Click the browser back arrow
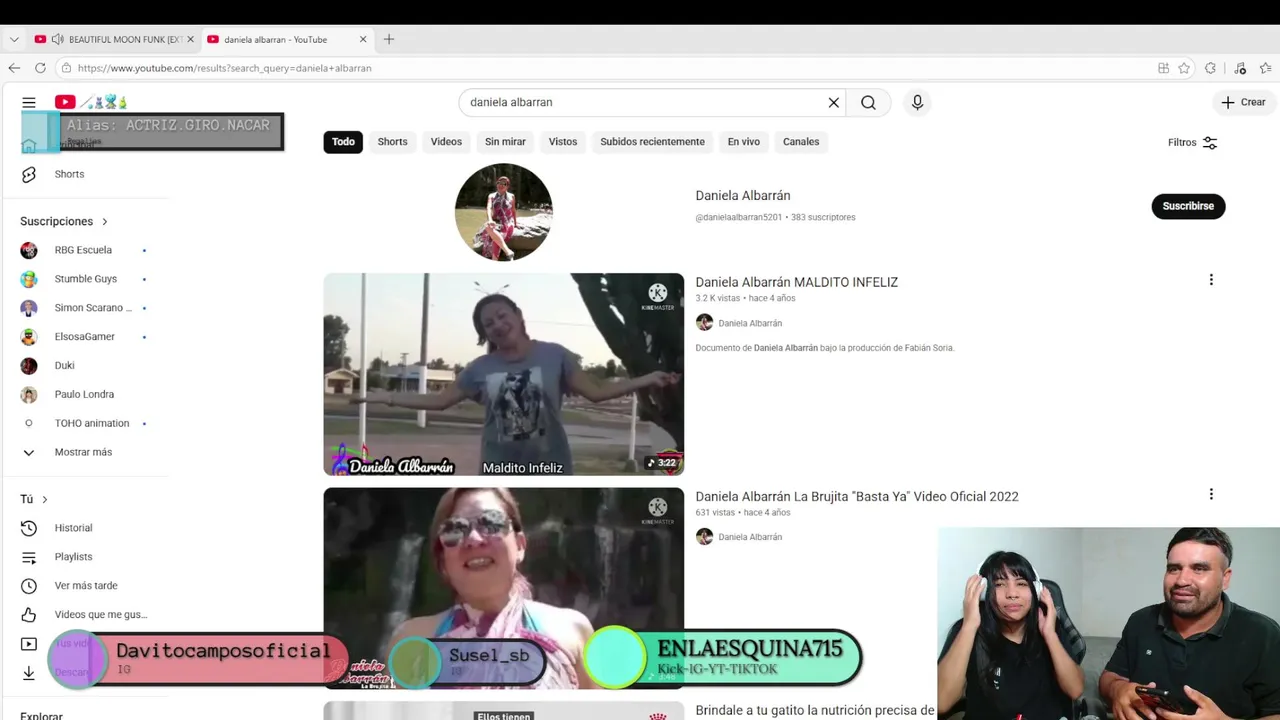The height and width of the screenshot is (720, 1280). click(x=14, y=68)
